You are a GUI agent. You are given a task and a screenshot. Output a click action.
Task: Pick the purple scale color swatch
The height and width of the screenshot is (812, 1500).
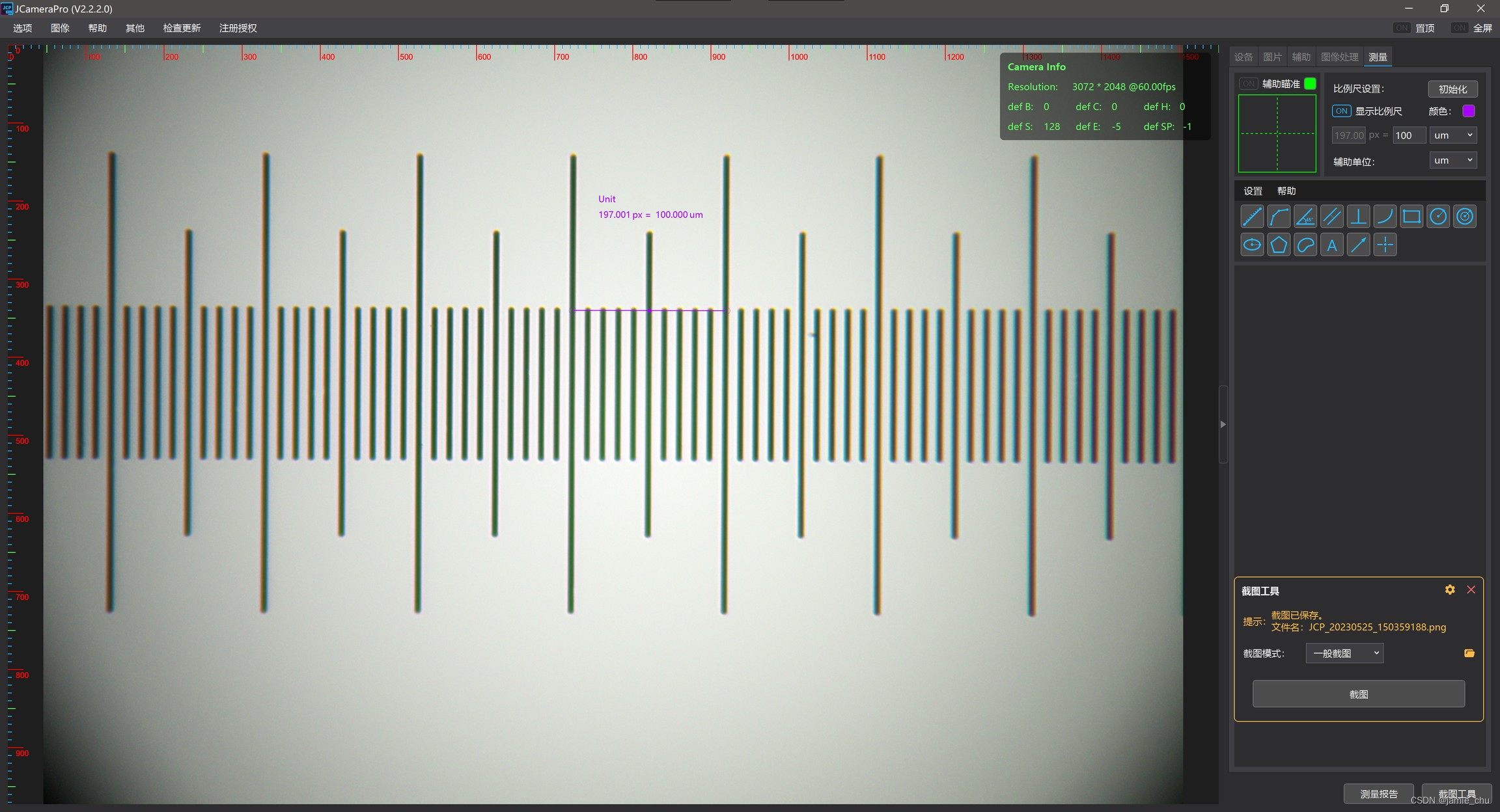tap(1469, 111)
